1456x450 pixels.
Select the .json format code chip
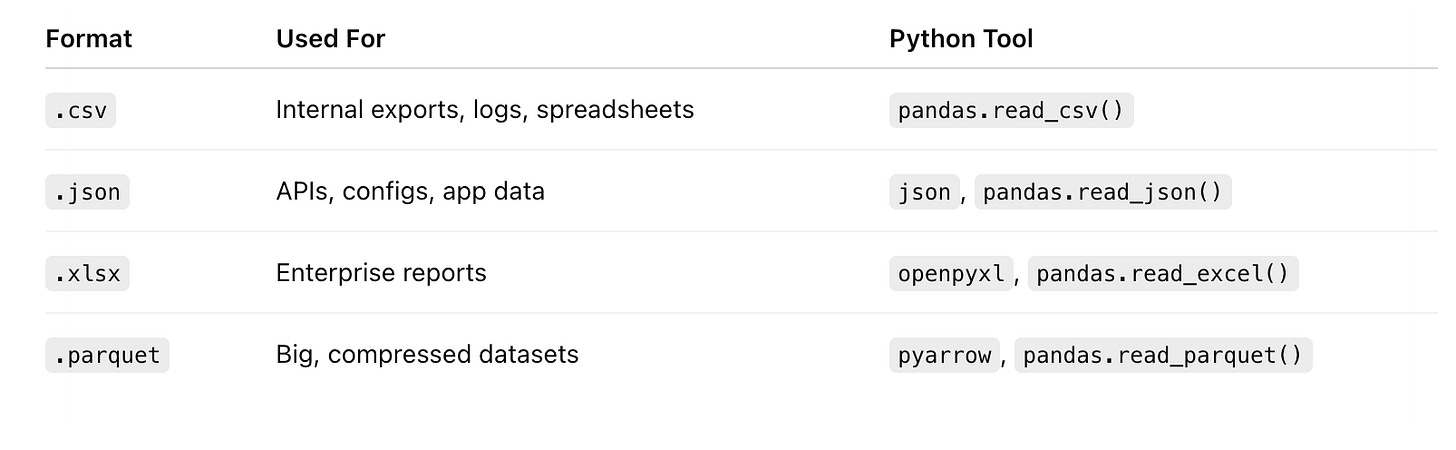coord(87,192)
